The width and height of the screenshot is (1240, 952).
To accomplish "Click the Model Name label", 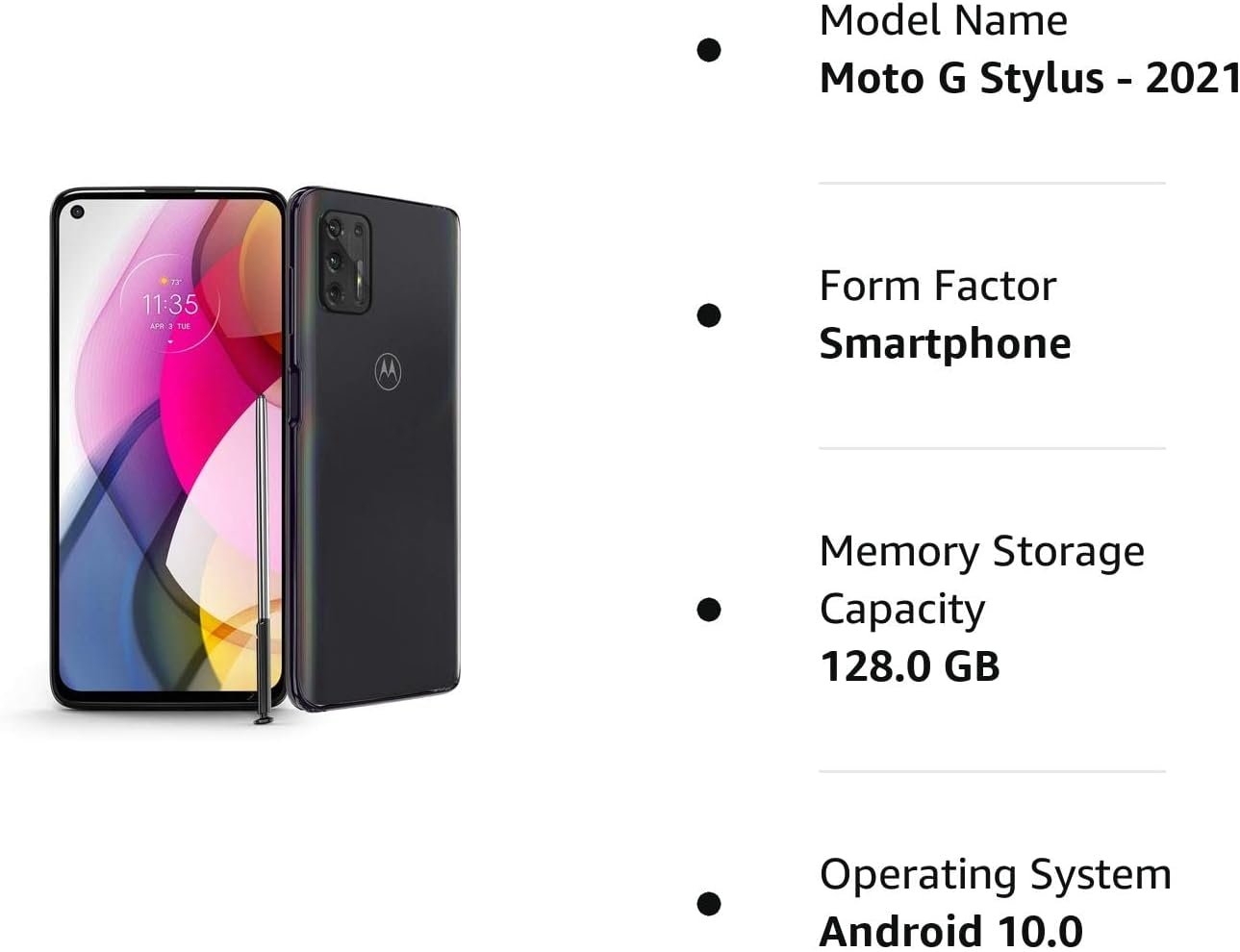I will (x=943, y=21).
